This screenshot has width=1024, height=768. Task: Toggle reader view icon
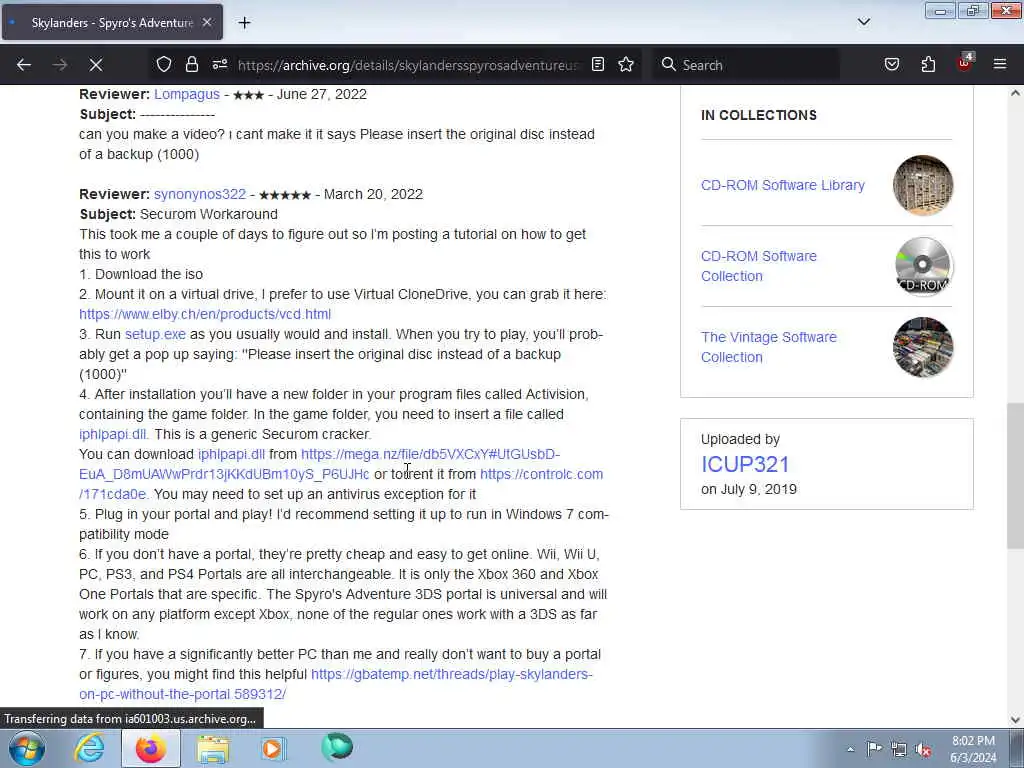tap(598, 65)
